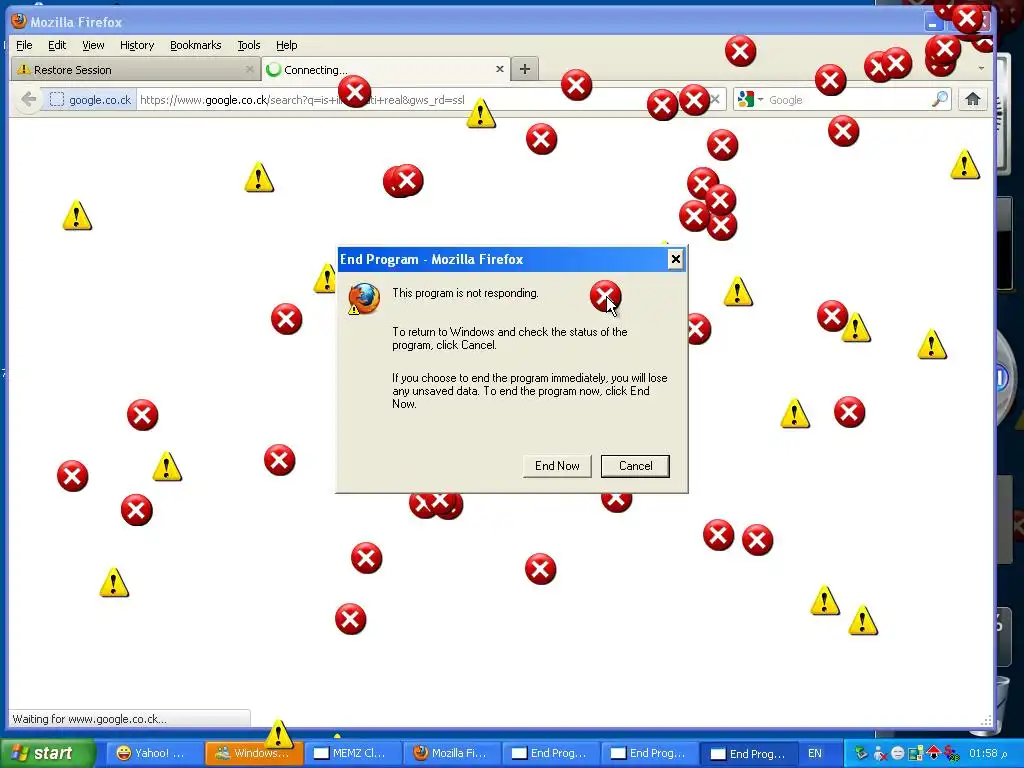This screenshot has width=1024, height=768.
Task: Click End Now in the dialog
Action: 557,466
